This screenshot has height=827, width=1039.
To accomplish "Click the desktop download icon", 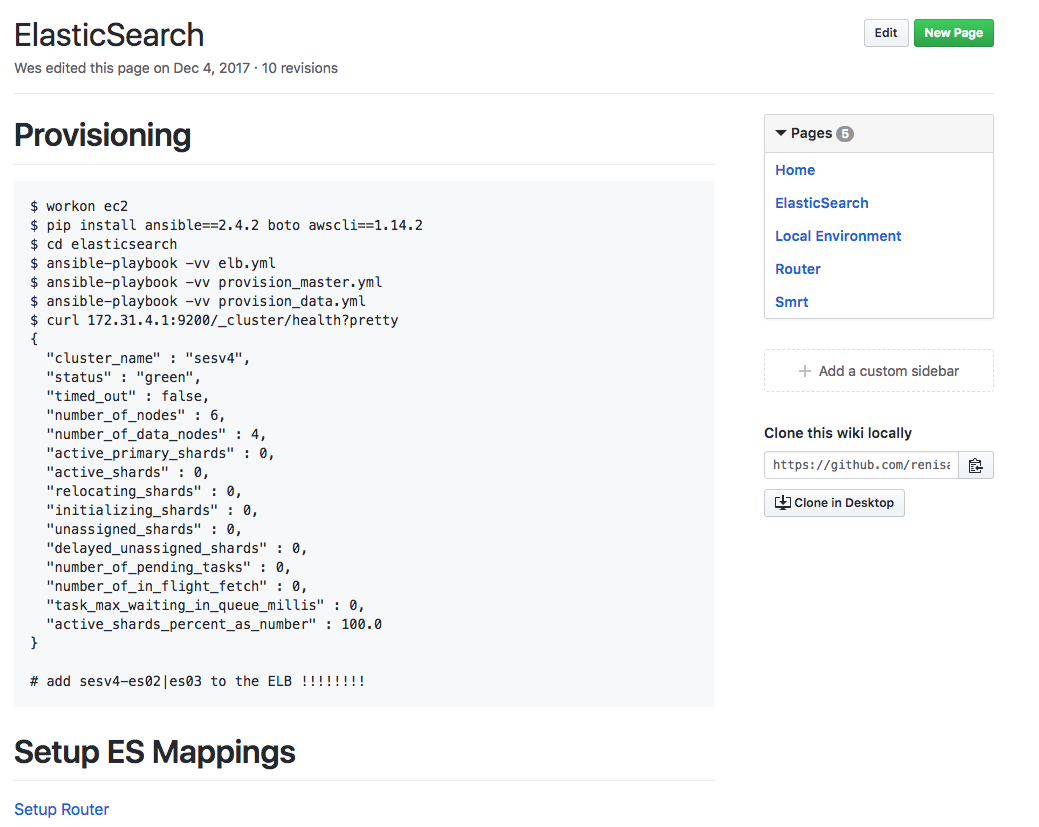I will [x=782, y=503].
